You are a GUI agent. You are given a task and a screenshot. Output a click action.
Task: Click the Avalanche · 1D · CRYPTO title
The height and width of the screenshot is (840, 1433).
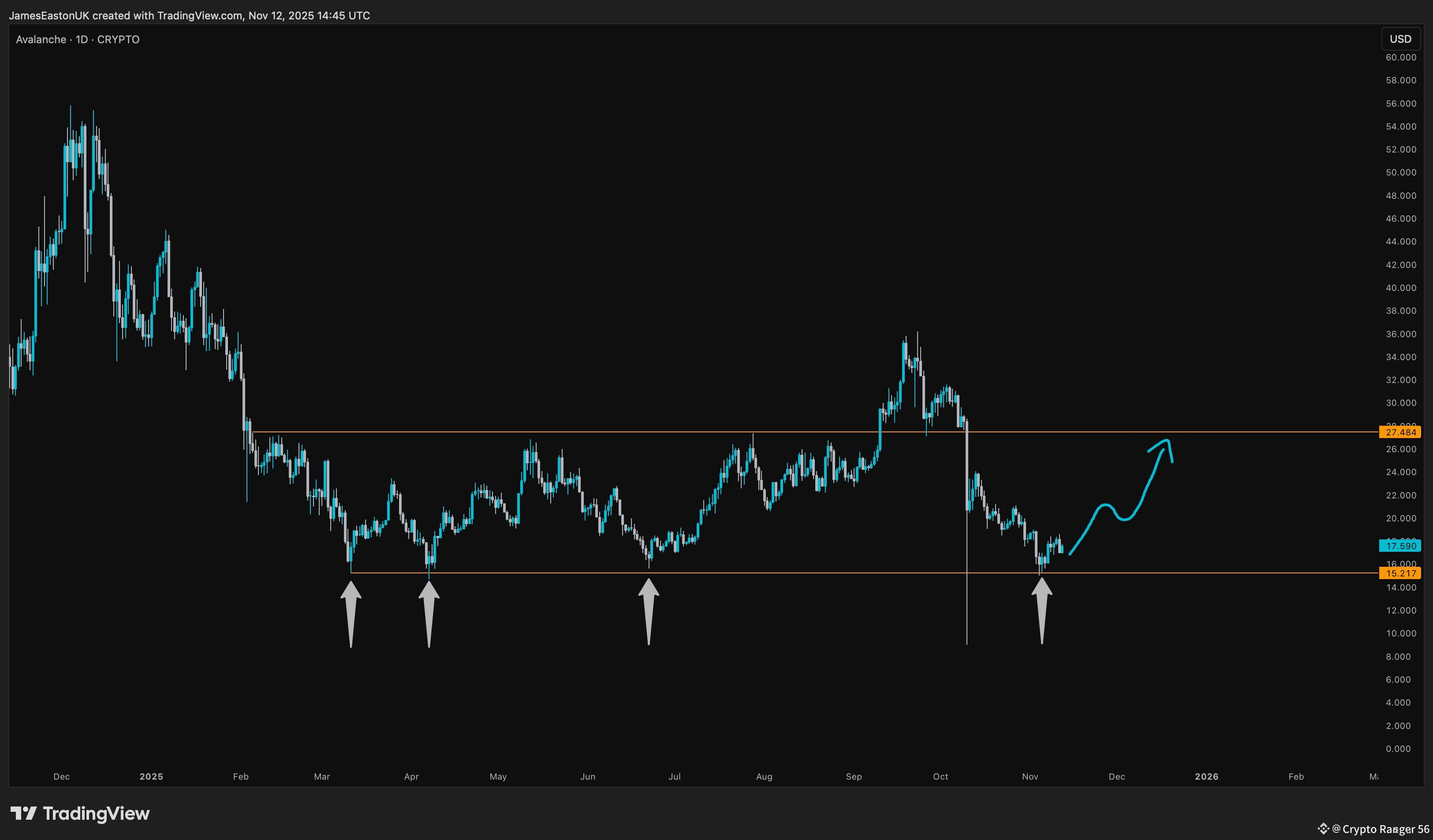(x=78, y=39)
